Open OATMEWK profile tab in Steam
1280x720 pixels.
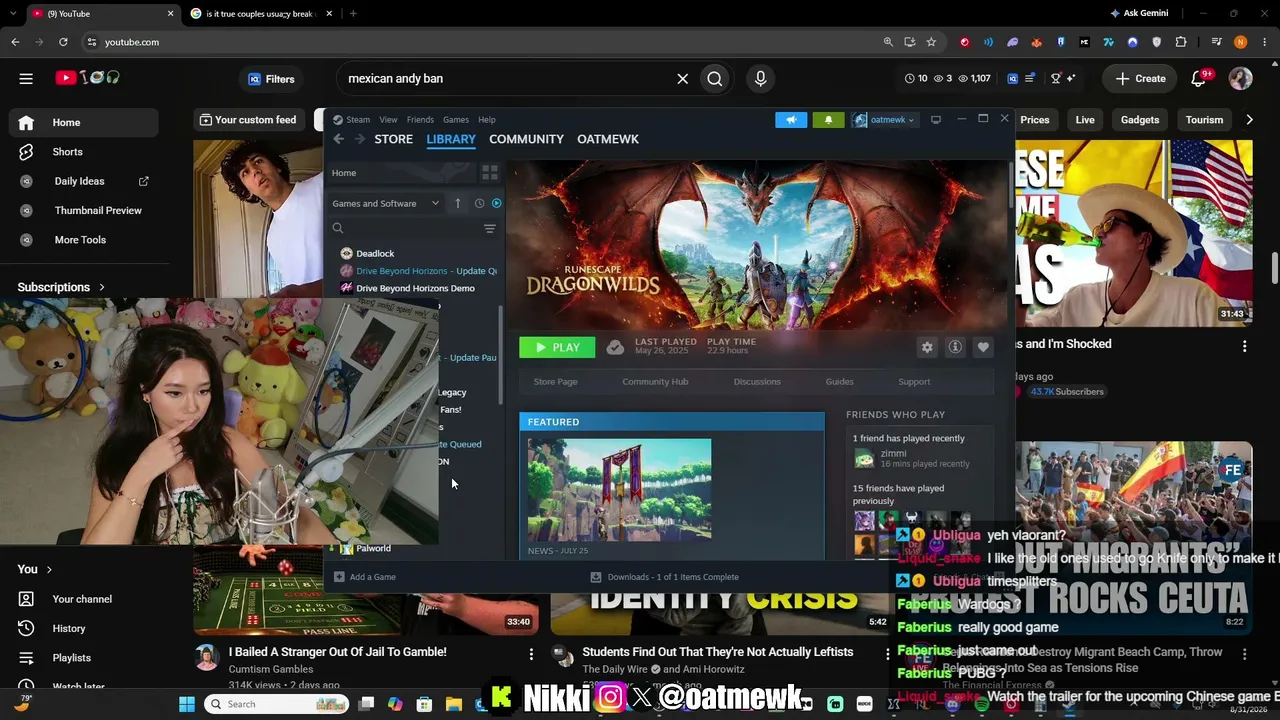[608, 139]
